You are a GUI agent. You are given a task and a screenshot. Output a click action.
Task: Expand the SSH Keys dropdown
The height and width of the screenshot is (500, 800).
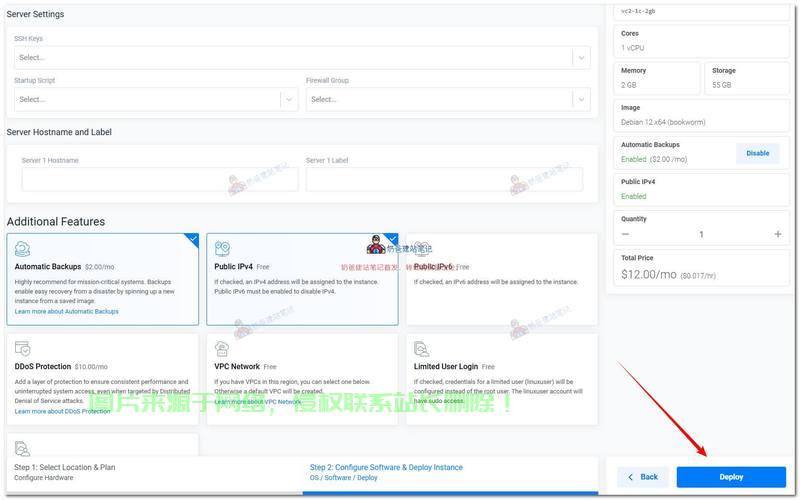tap(301, 58)
